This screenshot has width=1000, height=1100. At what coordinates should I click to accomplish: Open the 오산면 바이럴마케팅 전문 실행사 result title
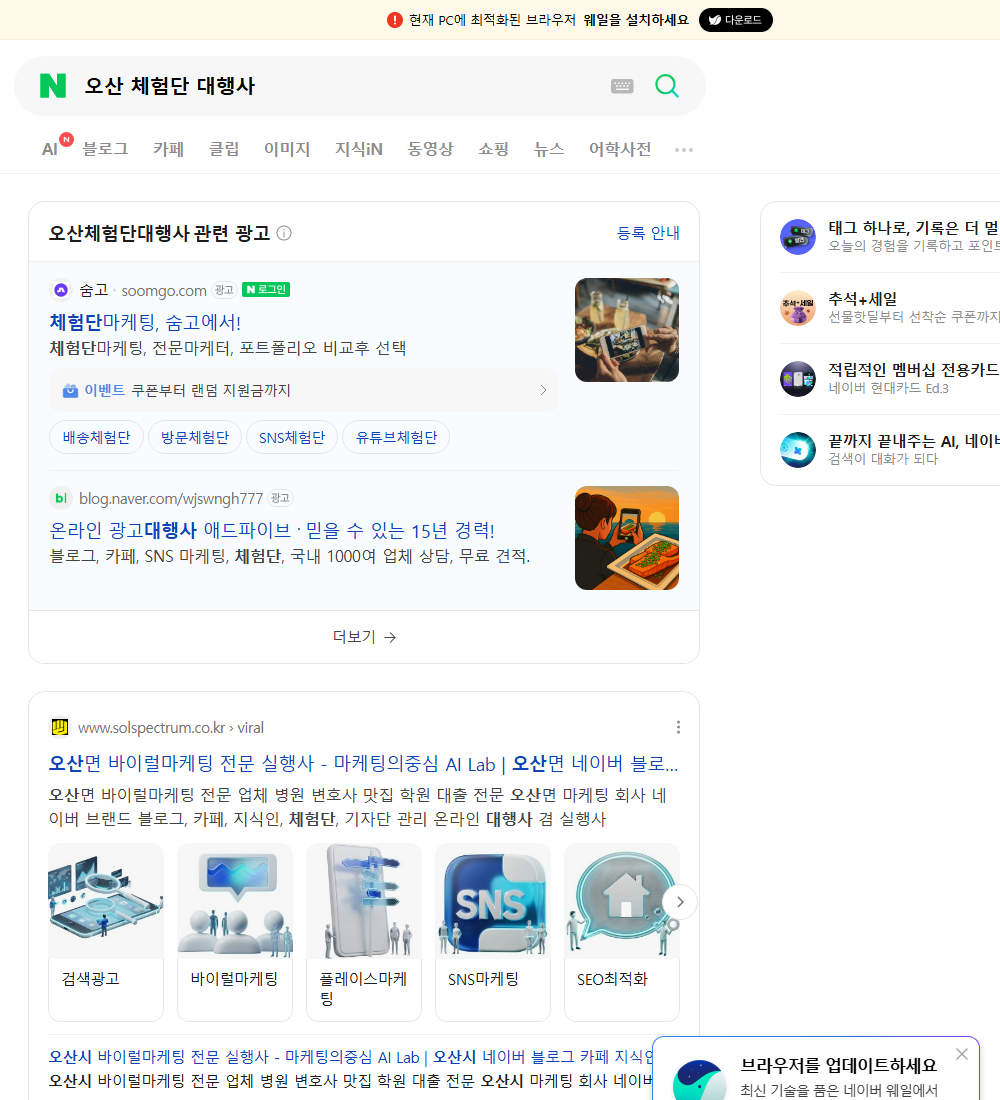pos(364,763)
